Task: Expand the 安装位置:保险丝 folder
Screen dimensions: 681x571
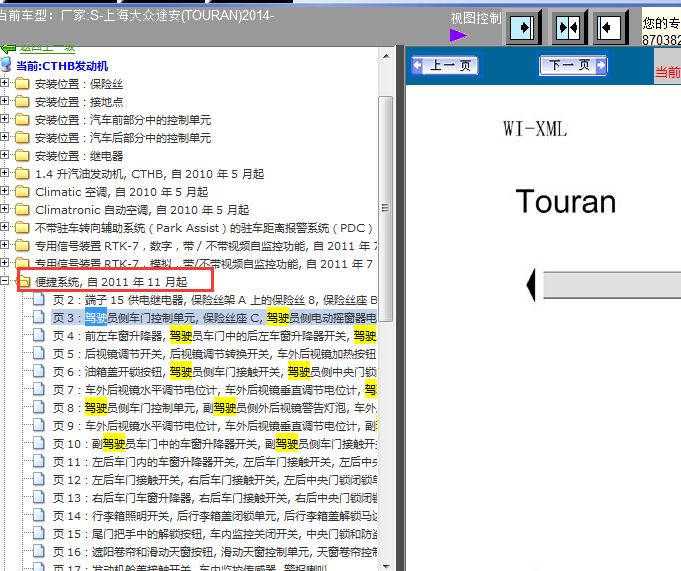Action: point(4,83)
